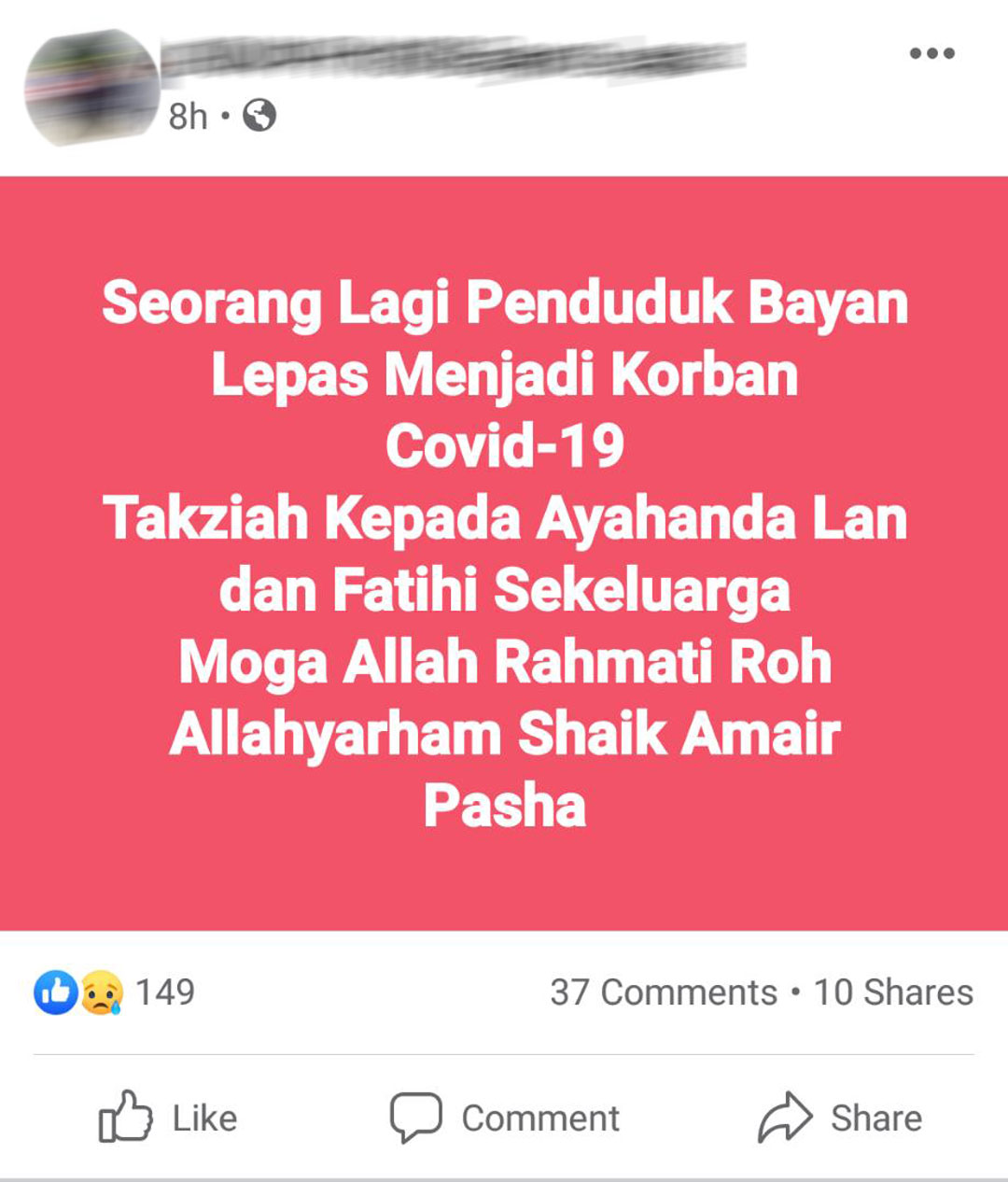Tap the Allahyarham Shaik Amair text
The height and width of the screenshot is (1182, 1008).
pos(505,733)
